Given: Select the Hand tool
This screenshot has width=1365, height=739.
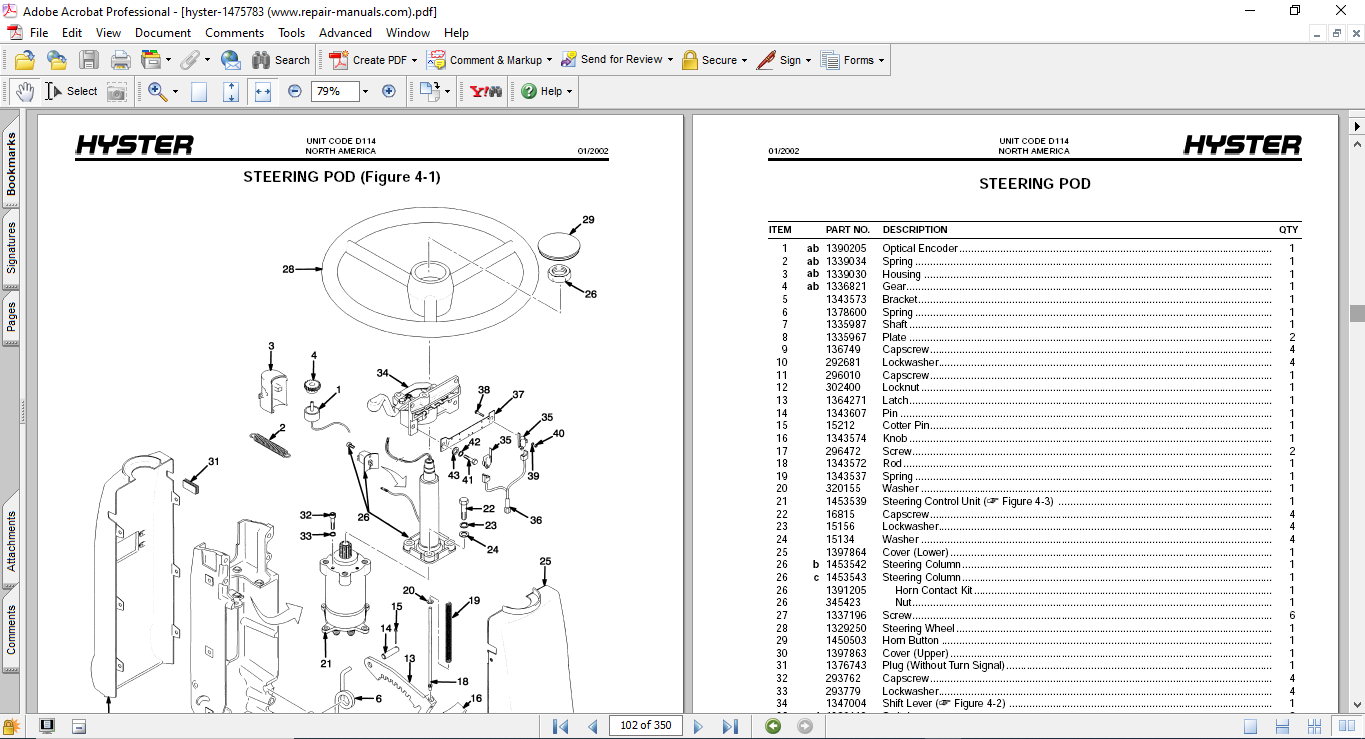Looking at the screenshot, I should tap(24, 92).
